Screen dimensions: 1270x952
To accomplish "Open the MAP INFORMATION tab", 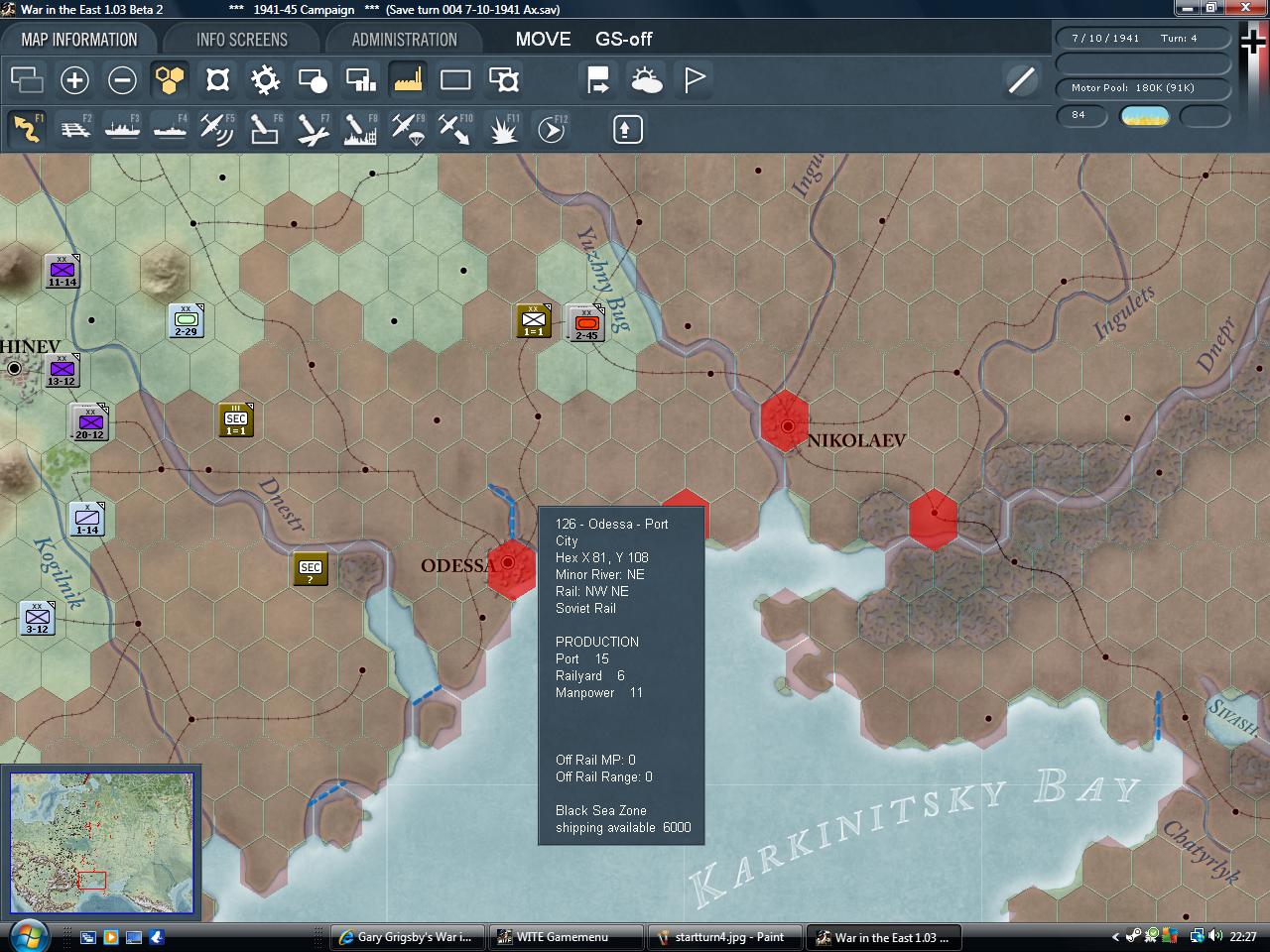I will coord(79,40).
